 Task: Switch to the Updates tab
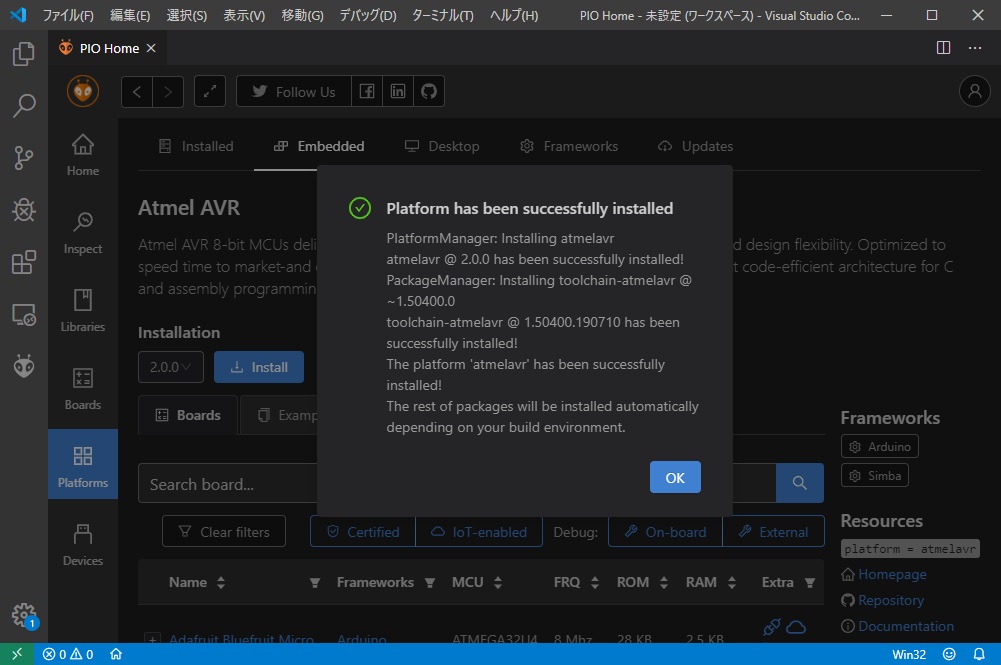695,146
